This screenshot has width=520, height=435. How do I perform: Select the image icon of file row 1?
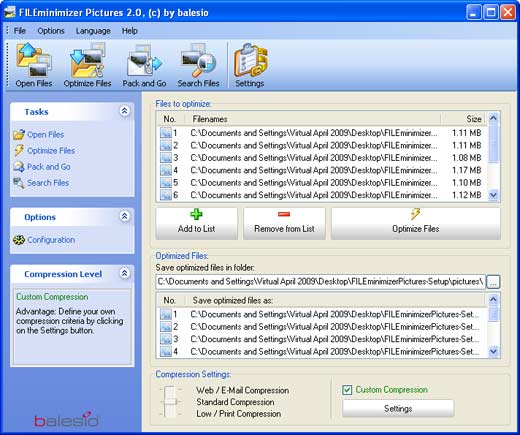pos(166,133)
